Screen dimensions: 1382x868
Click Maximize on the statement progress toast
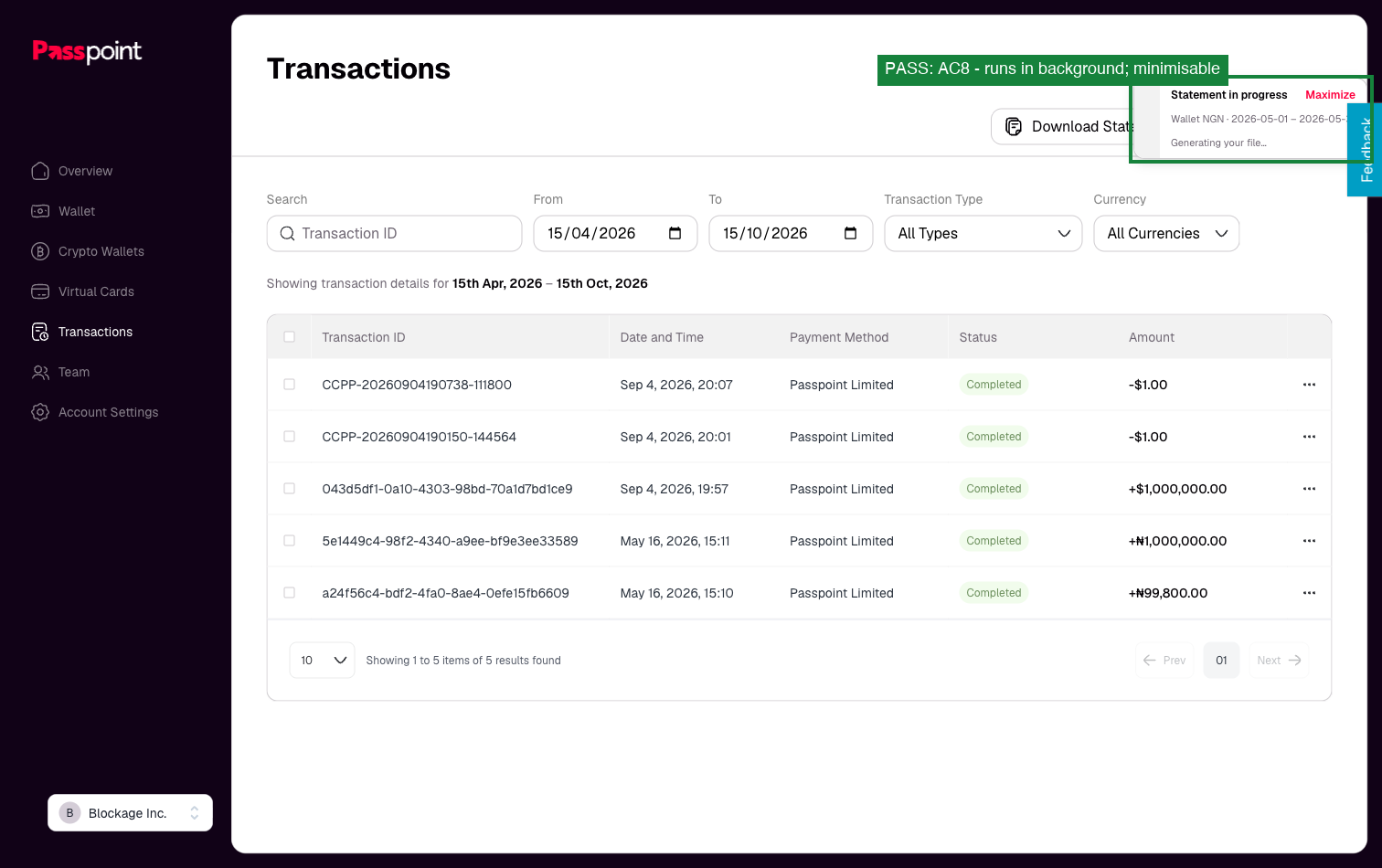tap(1330, 95)
